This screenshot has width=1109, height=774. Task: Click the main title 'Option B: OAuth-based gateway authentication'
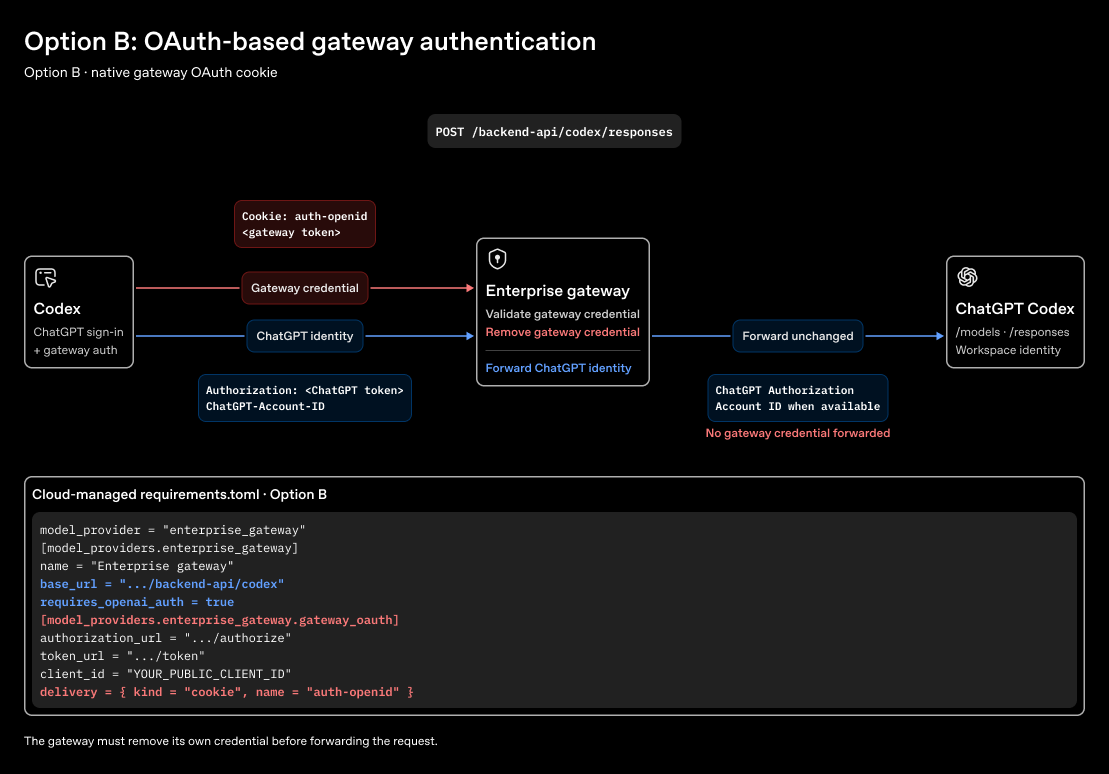310,41
